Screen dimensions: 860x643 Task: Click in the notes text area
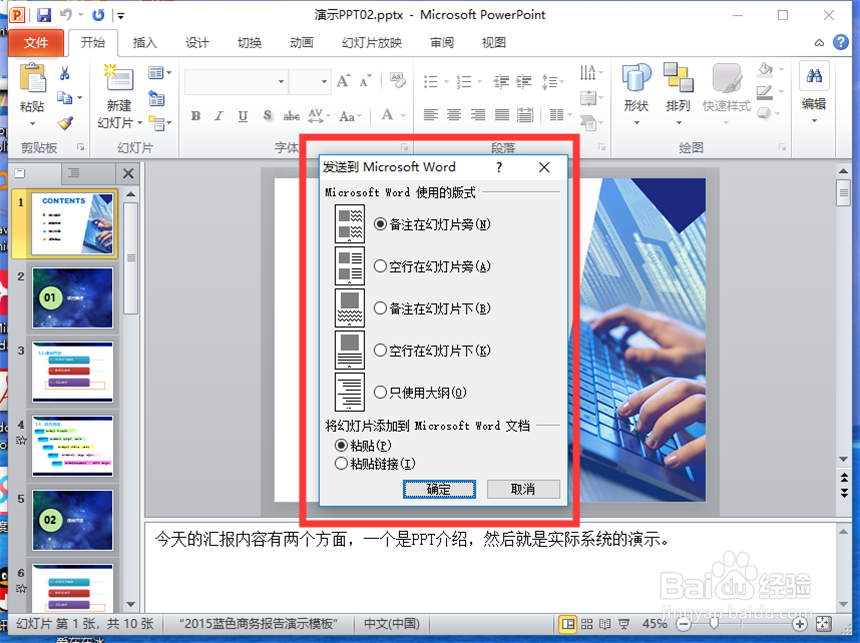pos(490,568)
